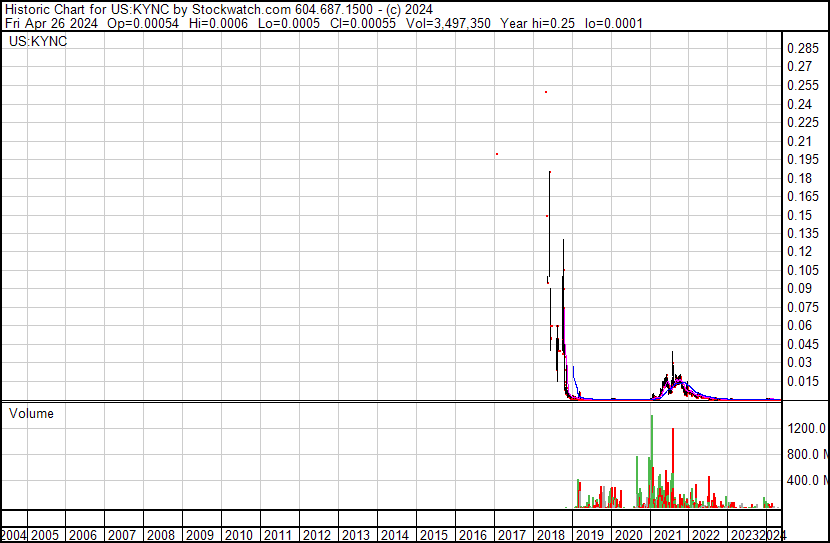Select the 2014 year label on the time axis

(395, 535)
